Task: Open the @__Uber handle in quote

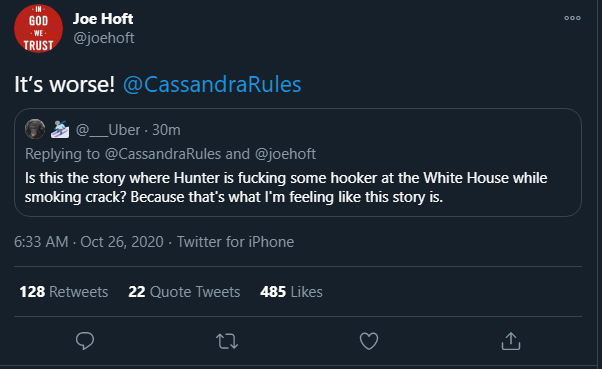Action: pos(108,130)
